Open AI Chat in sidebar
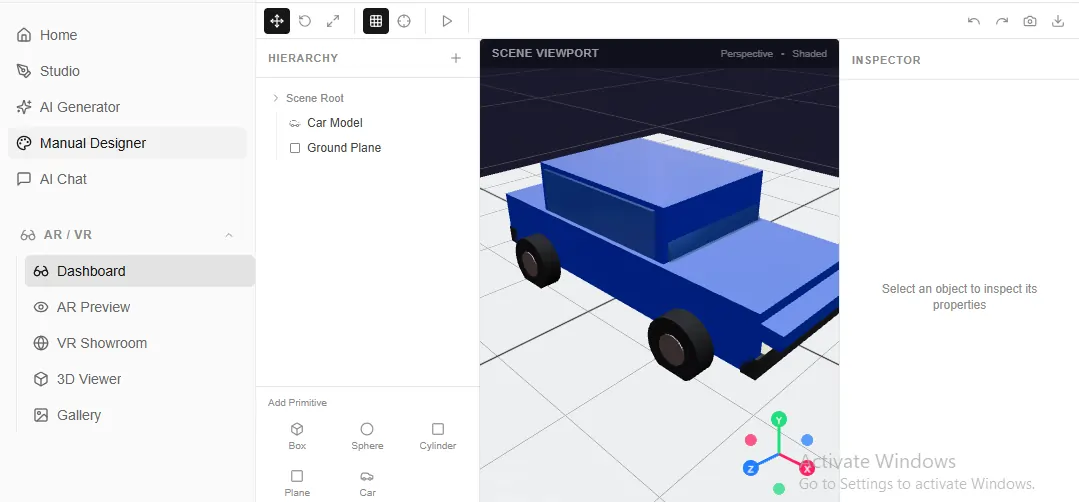Viewport: 1079px width, 502px height. [127, 179]
